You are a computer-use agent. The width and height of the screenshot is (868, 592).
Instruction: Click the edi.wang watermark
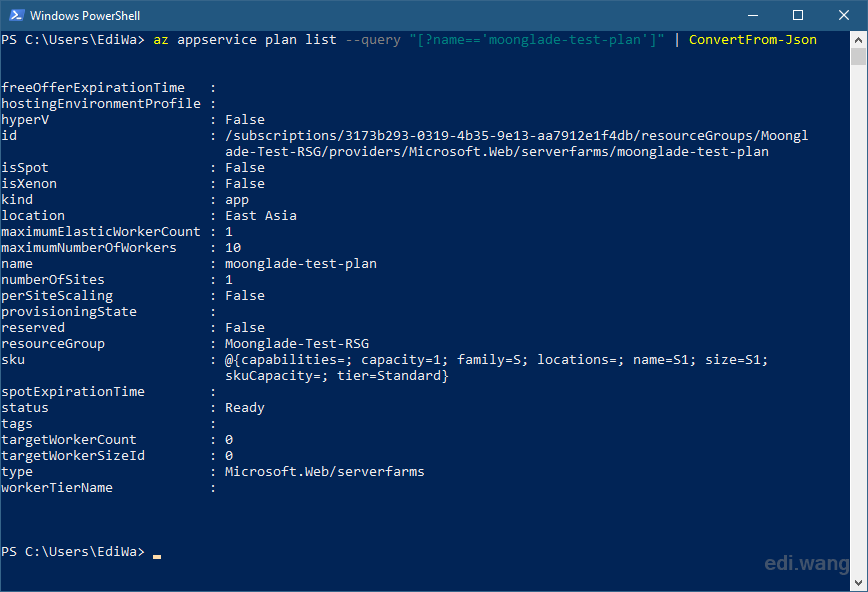click(806, 563)
